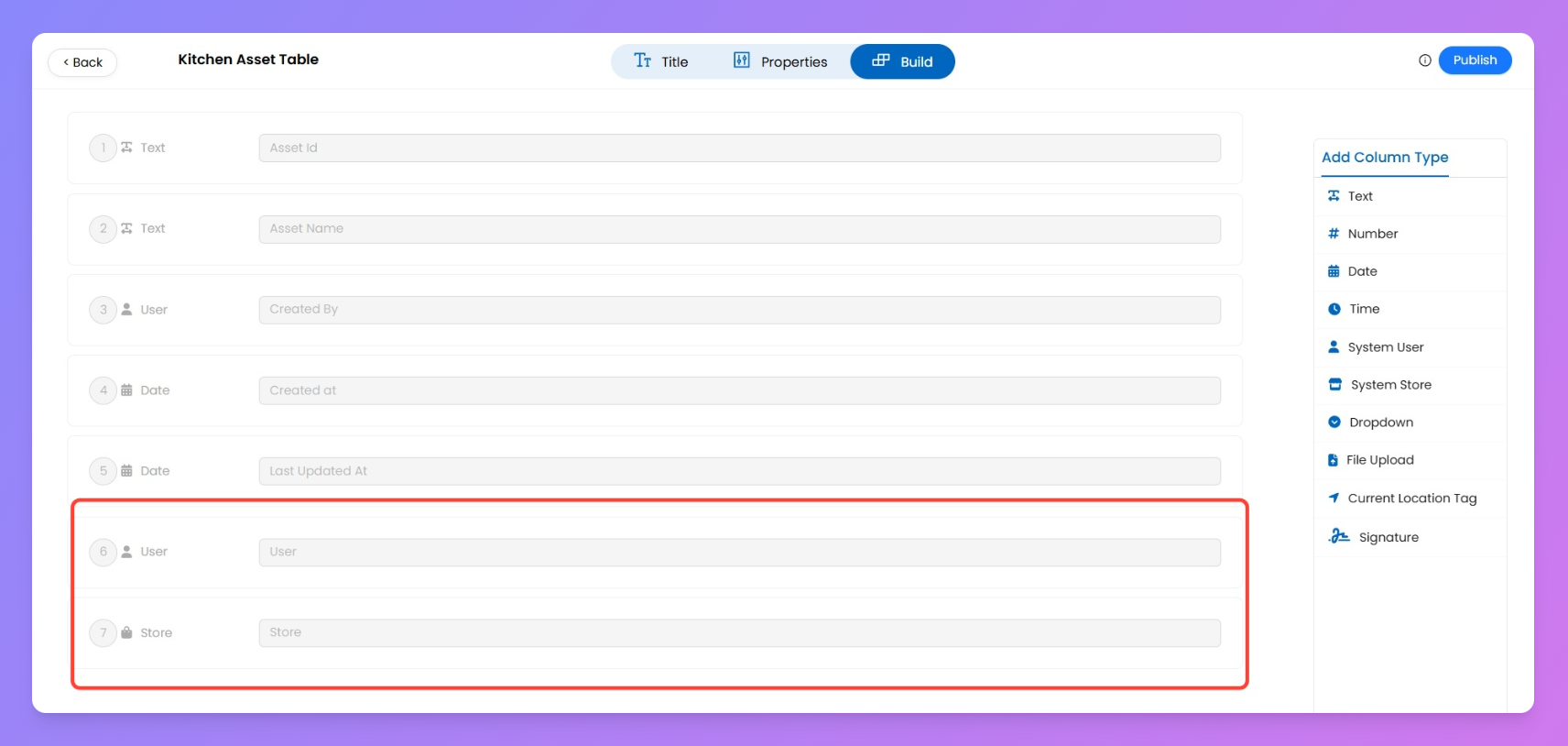Click the hash icon next to Number
This screenshot has height=746, width=1568.
coord(1334,234)
